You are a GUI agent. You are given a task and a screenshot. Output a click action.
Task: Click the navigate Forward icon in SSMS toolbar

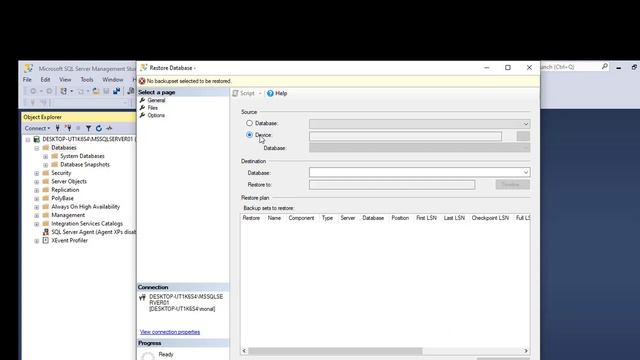click(x=49, y=91)
